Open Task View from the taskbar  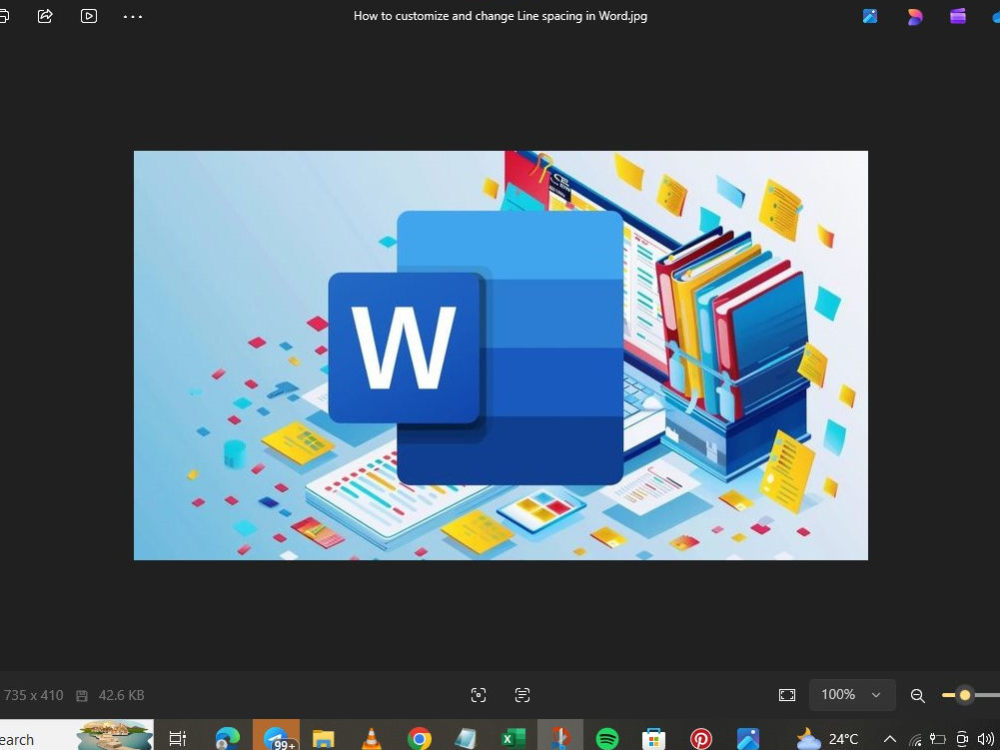tap(177, 739)
